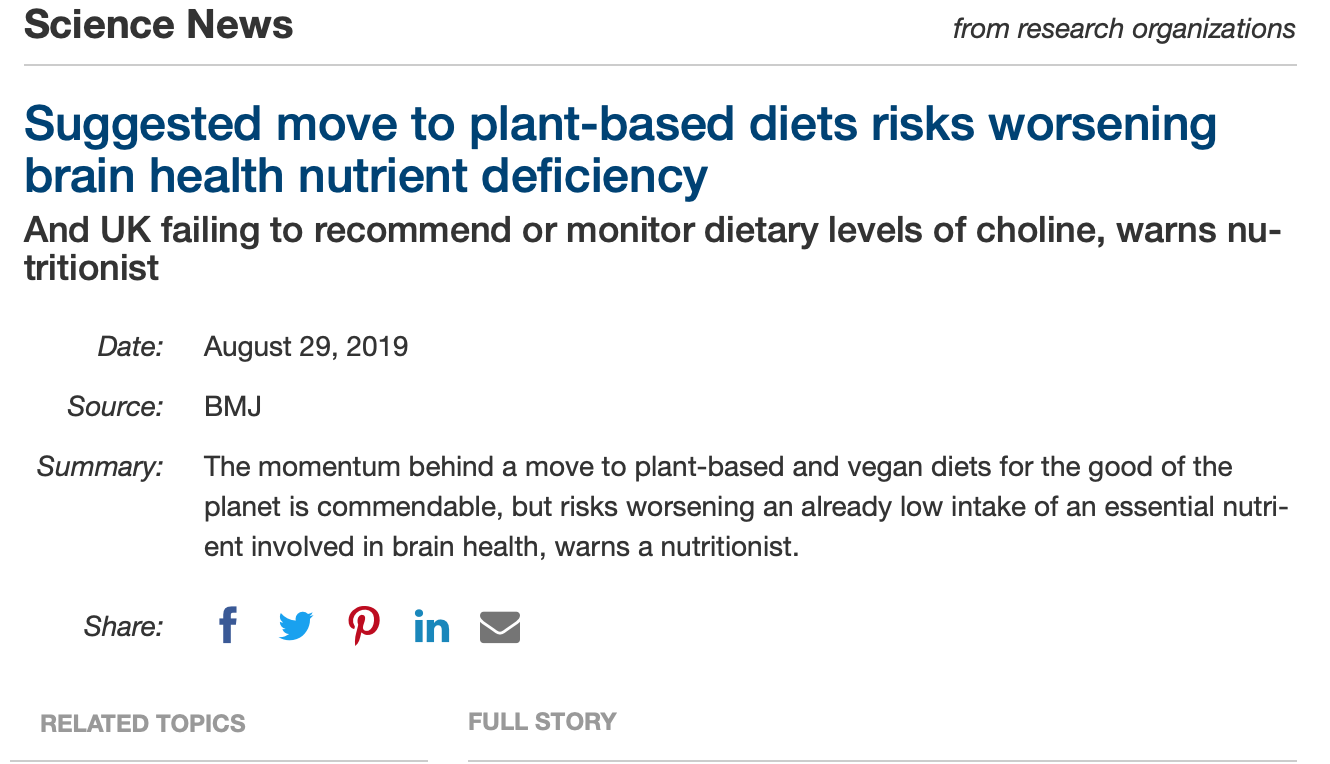The image size is (1330, 764).
Task: Email the article via envelope icon
Action: tap(500, 627)
